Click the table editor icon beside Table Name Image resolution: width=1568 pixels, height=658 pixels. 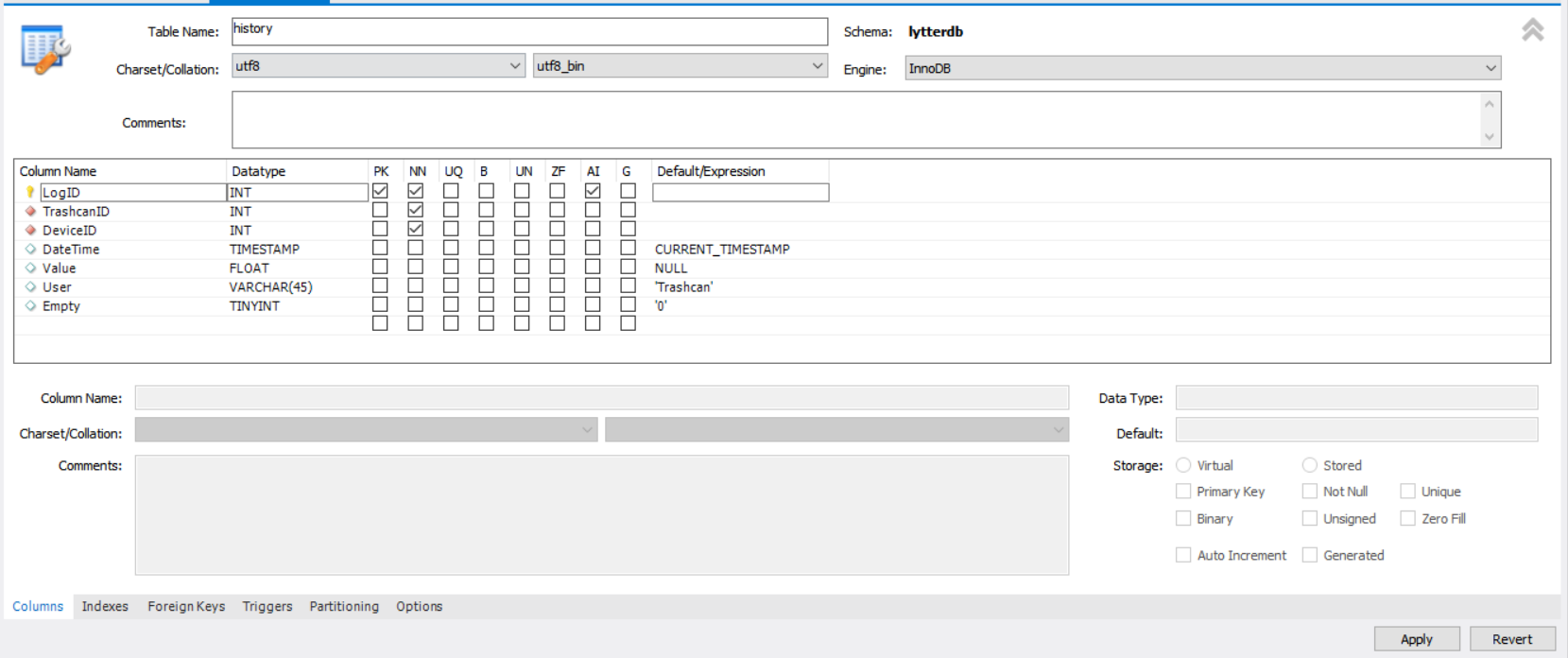(x=44, y=49)
